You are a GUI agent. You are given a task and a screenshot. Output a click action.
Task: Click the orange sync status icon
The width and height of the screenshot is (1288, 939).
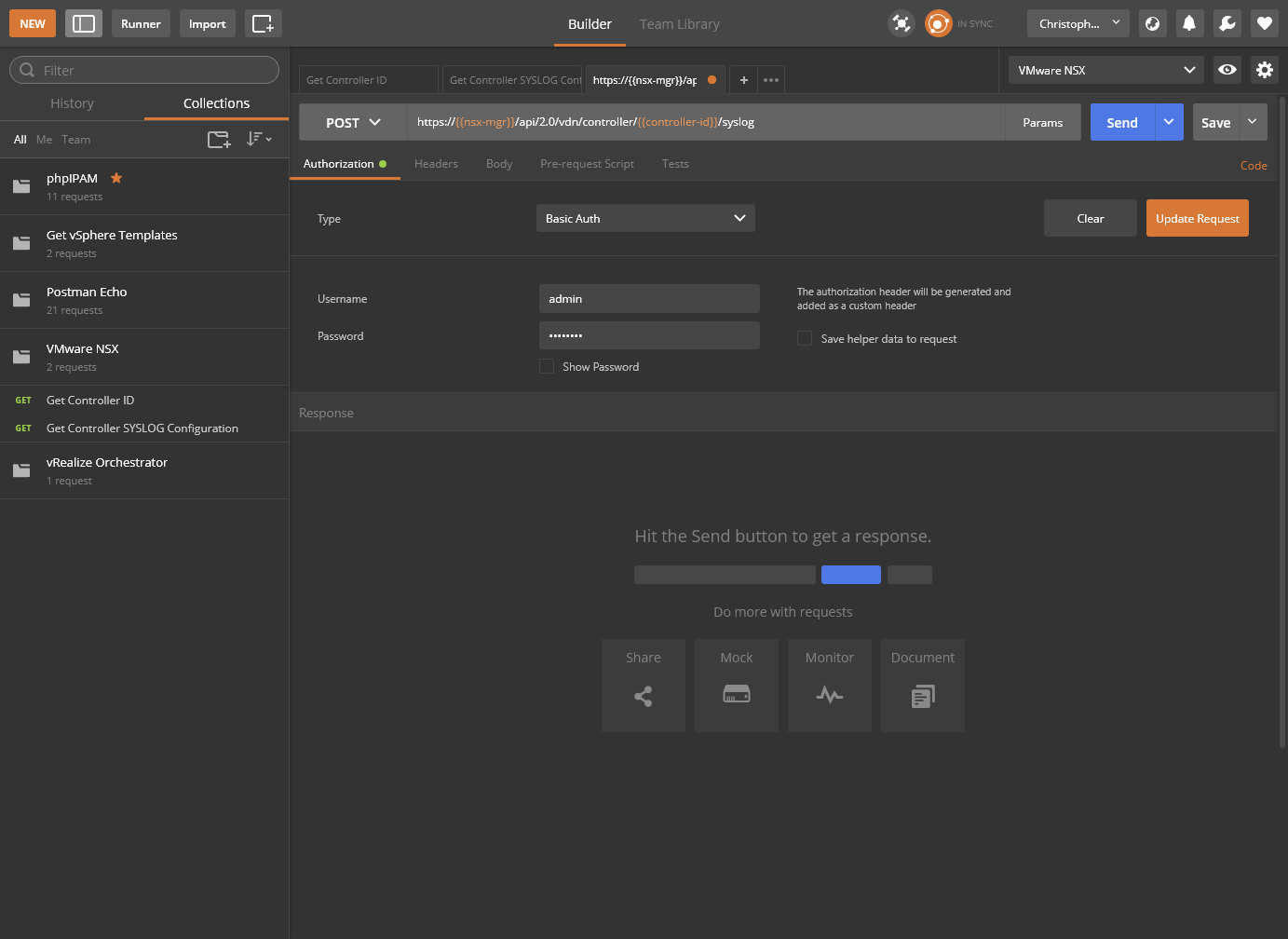click(x=938, y=24)
